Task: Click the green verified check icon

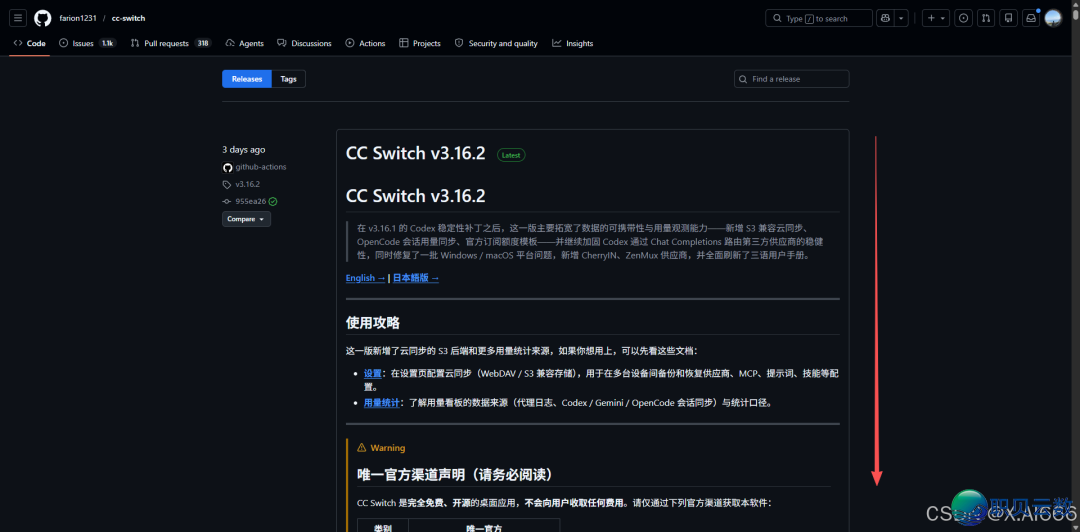Action: click(x=273, y=201)
